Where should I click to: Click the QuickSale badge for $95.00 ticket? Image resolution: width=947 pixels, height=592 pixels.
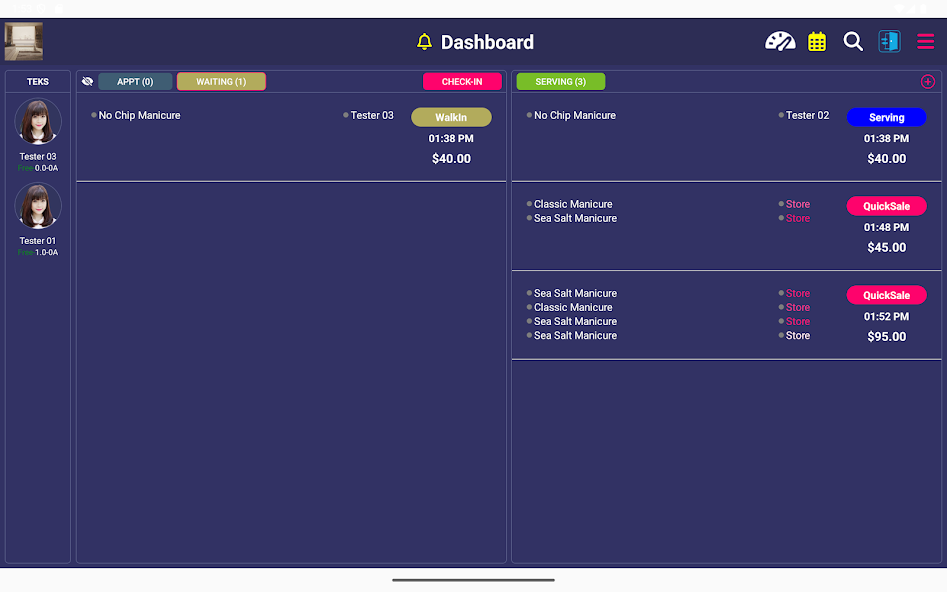[886, 295]
